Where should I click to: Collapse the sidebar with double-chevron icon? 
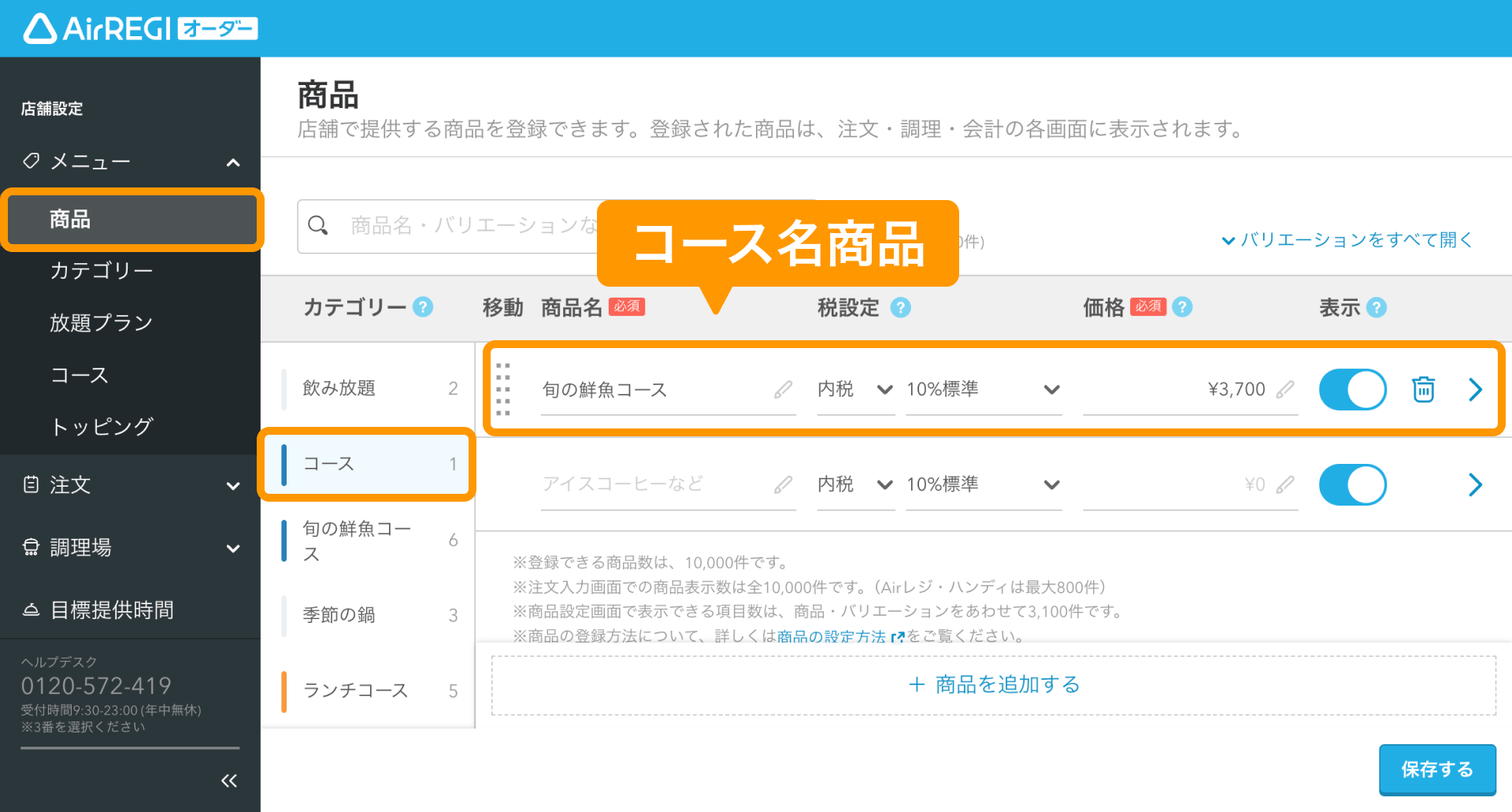click(x=229, y=780)
